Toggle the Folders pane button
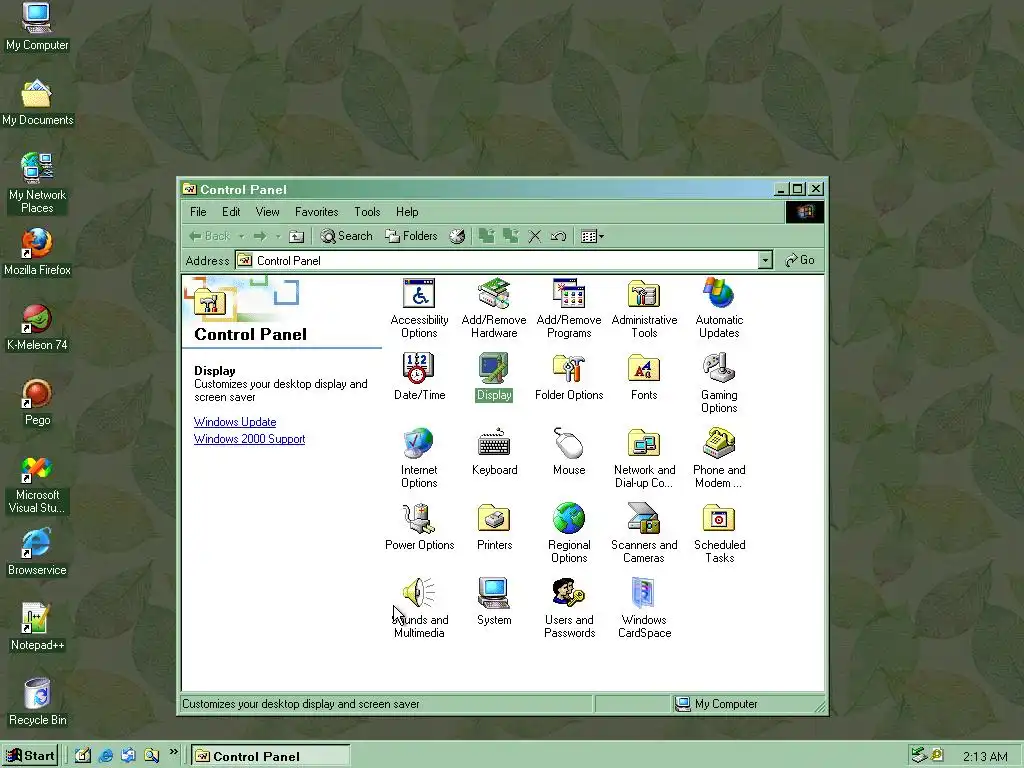This screenshot has height=768, width=1024. [411, 236]
